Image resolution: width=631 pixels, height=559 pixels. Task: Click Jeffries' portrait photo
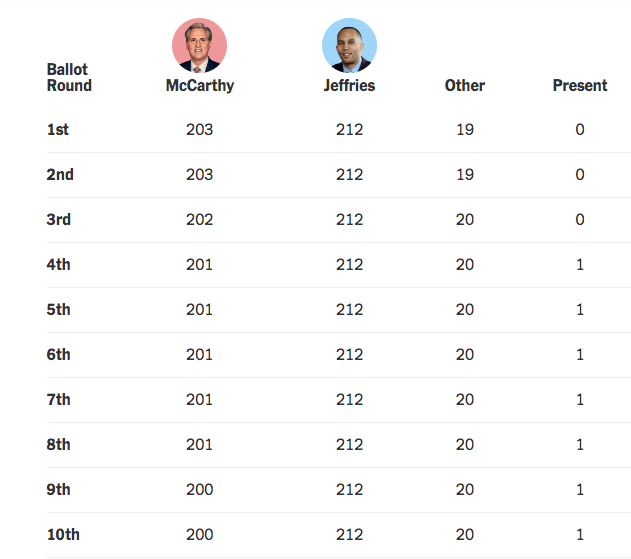tap(349, 44)
